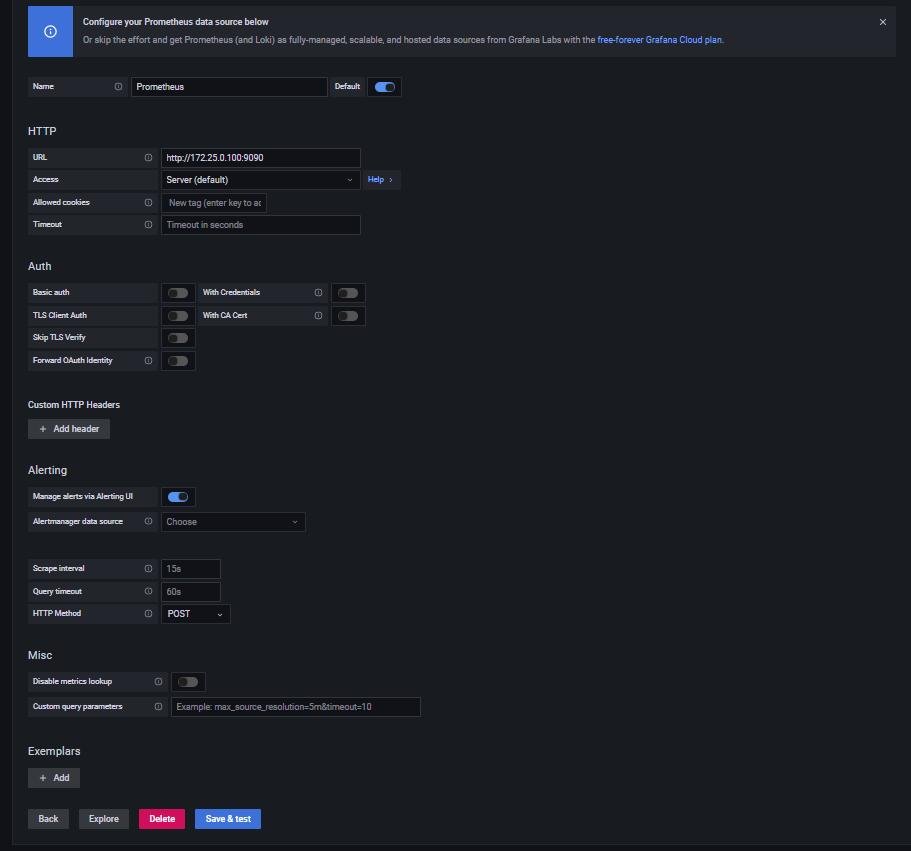Click the Query timeout info icon
This screenshot has width=911, height=851.
click(148, 591)
